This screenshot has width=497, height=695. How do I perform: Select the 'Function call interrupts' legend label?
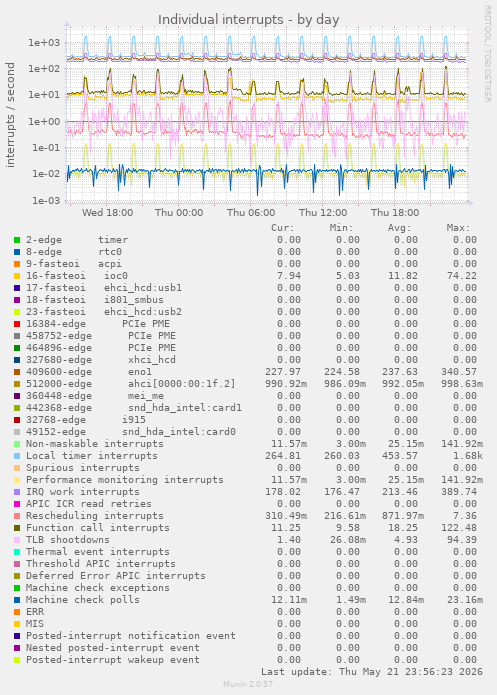tap(98, 528)
